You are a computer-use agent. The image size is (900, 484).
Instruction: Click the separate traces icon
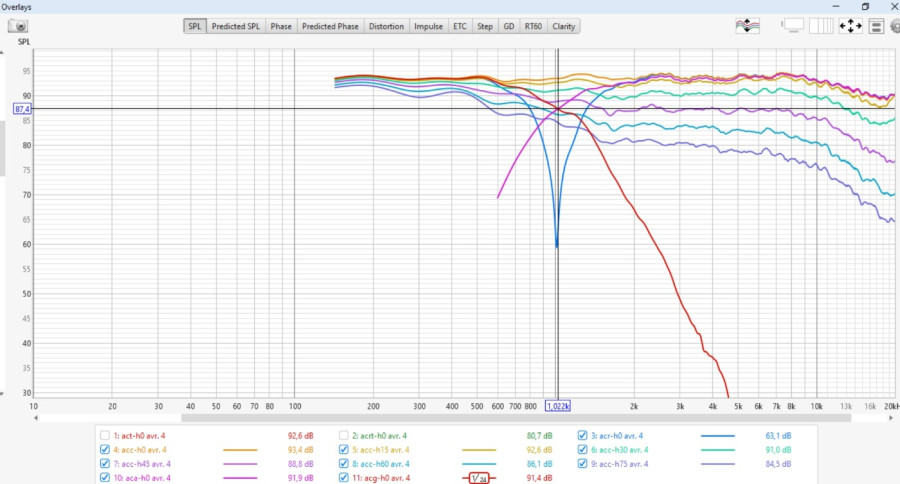(747, 26)
